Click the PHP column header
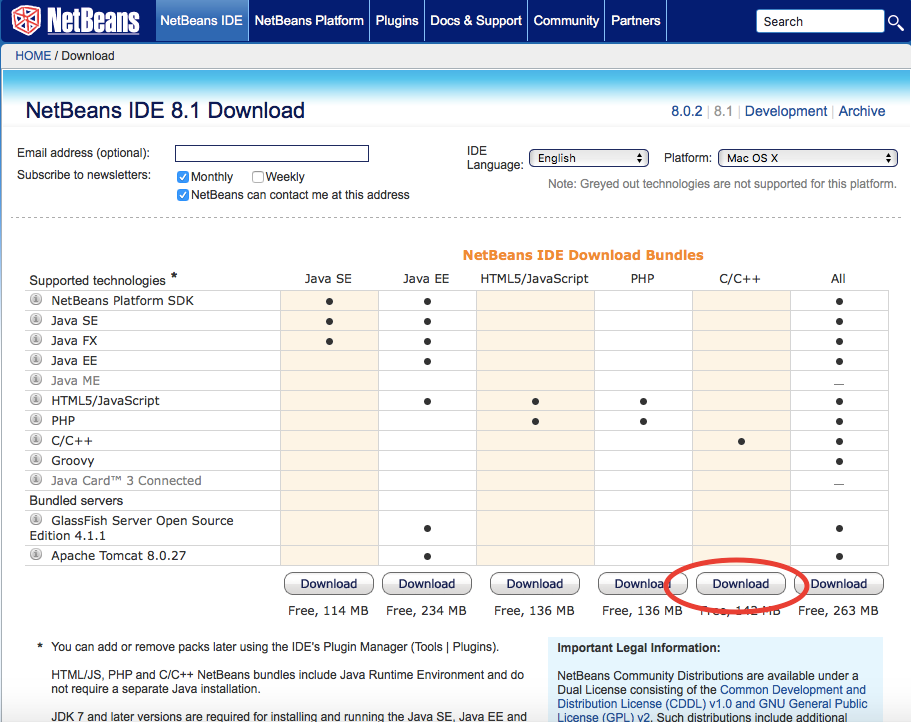911x722 pixels. pyautogui.click(x=643, y=279)
